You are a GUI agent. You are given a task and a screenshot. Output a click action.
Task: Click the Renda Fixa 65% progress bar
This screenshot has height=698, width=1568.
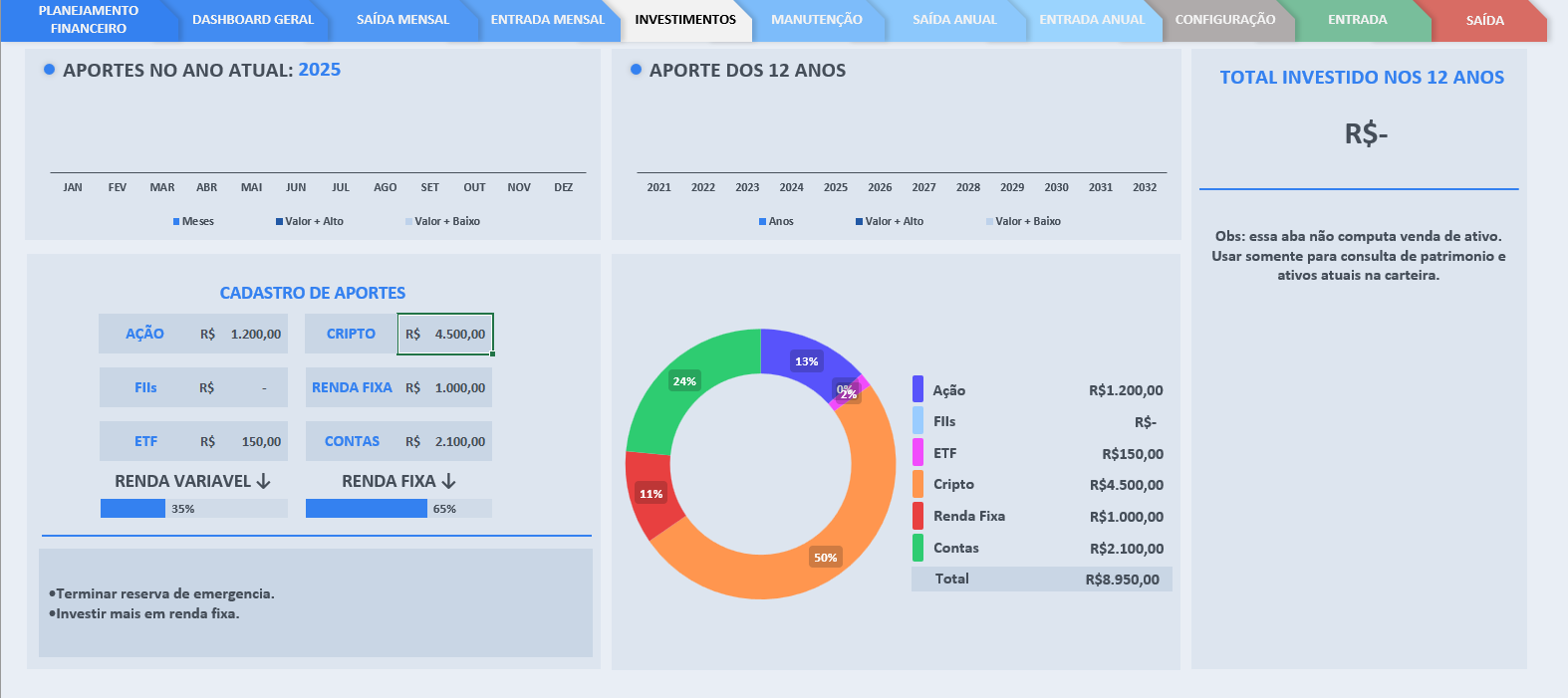pos(398,509)
